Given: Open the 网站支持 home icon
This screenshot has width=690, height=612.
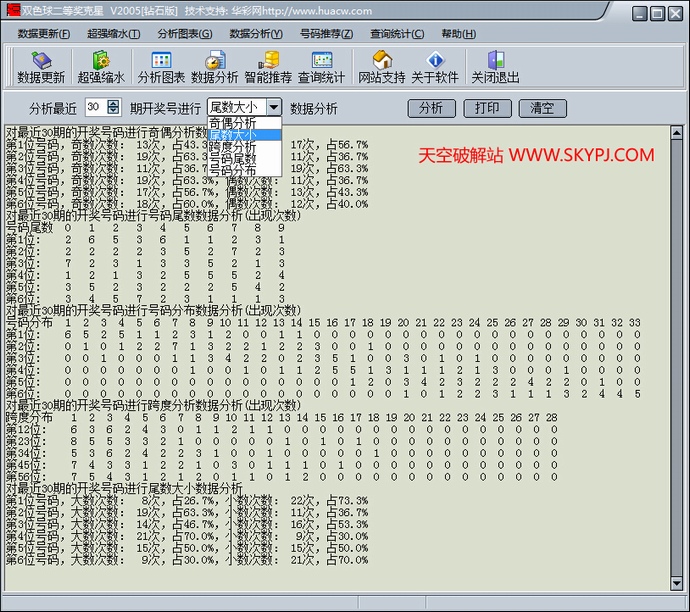Looking at the screenshot, I should (381, 60).
